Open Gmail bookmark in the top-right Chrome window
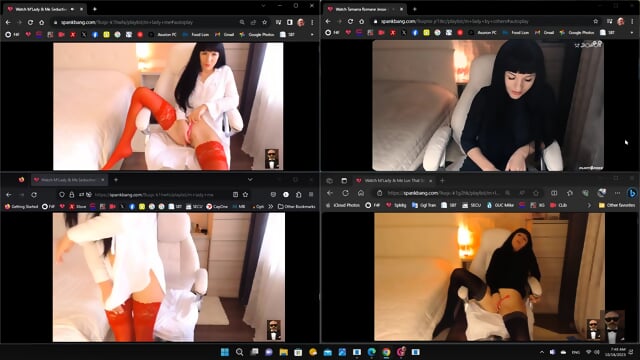 tap(544, 33)
